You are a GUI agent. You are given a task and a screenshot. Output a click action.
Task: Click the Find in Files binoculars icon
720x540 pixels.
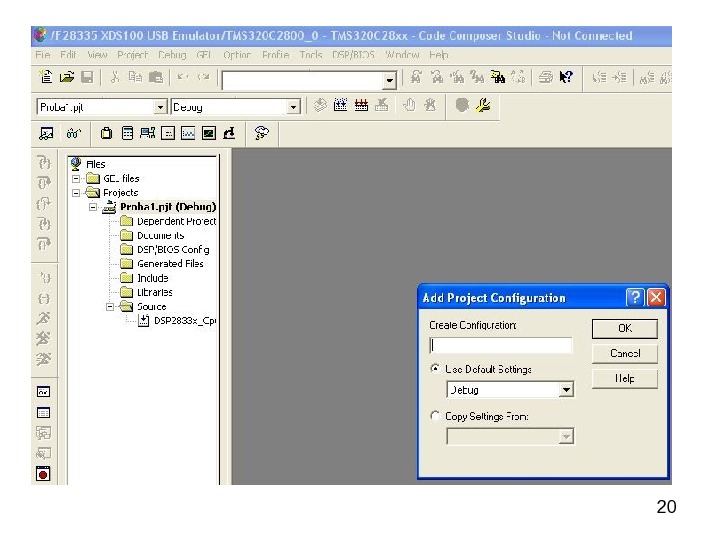click(497, 77)
